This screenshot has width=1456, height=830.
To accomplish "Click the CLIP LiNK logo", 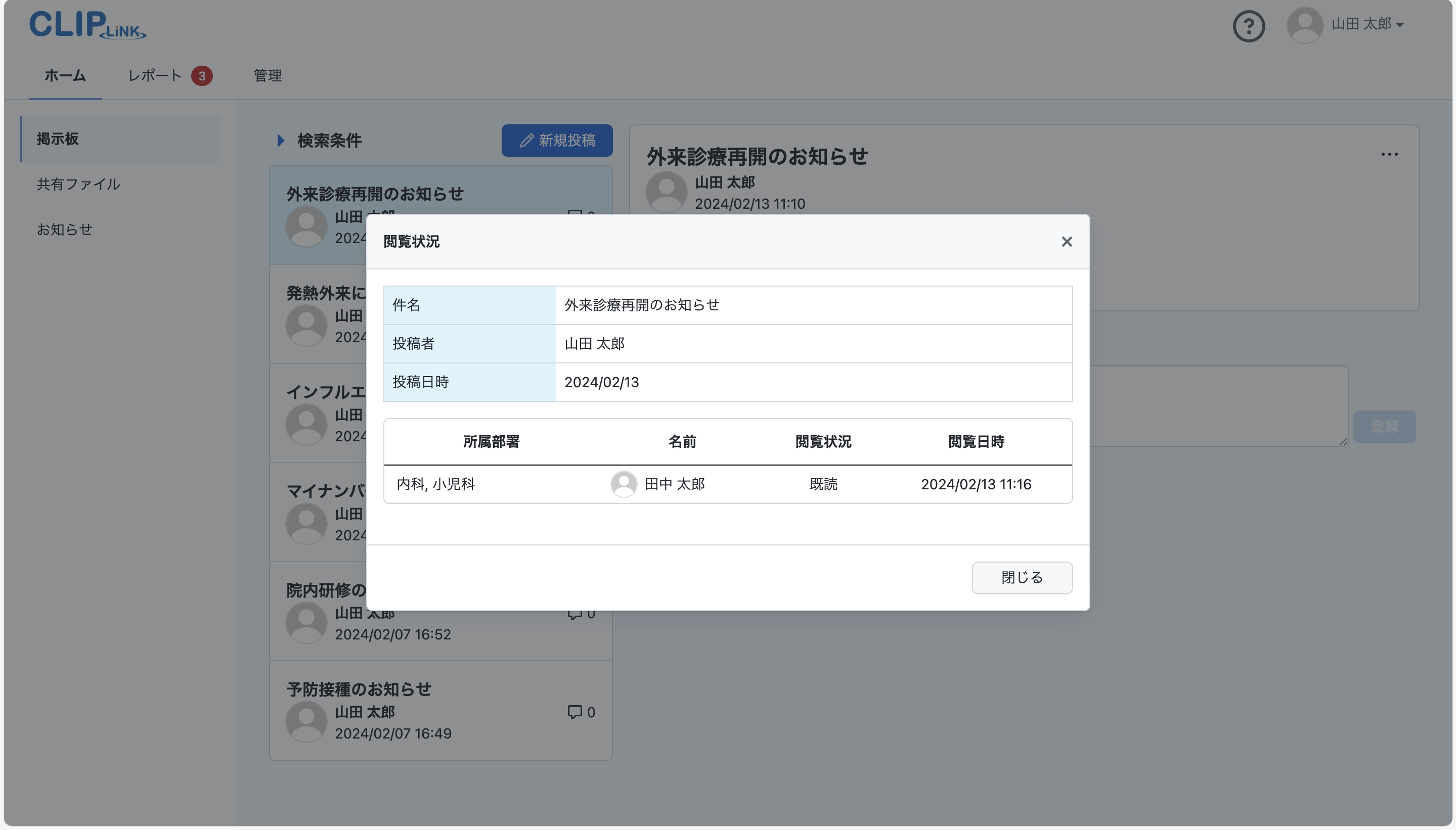I will [87, 25].
